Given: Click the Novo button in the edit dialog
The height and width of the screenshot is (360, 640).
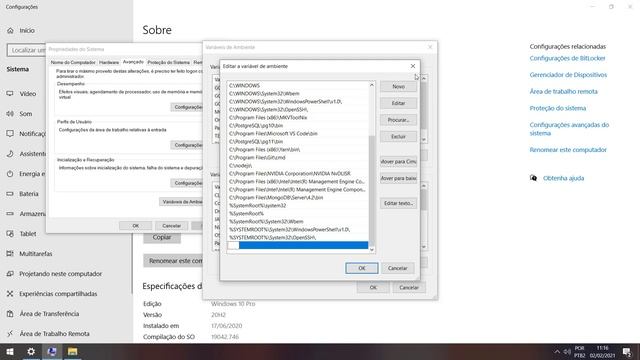Looking at the screenshot, I should coord(398,87).
